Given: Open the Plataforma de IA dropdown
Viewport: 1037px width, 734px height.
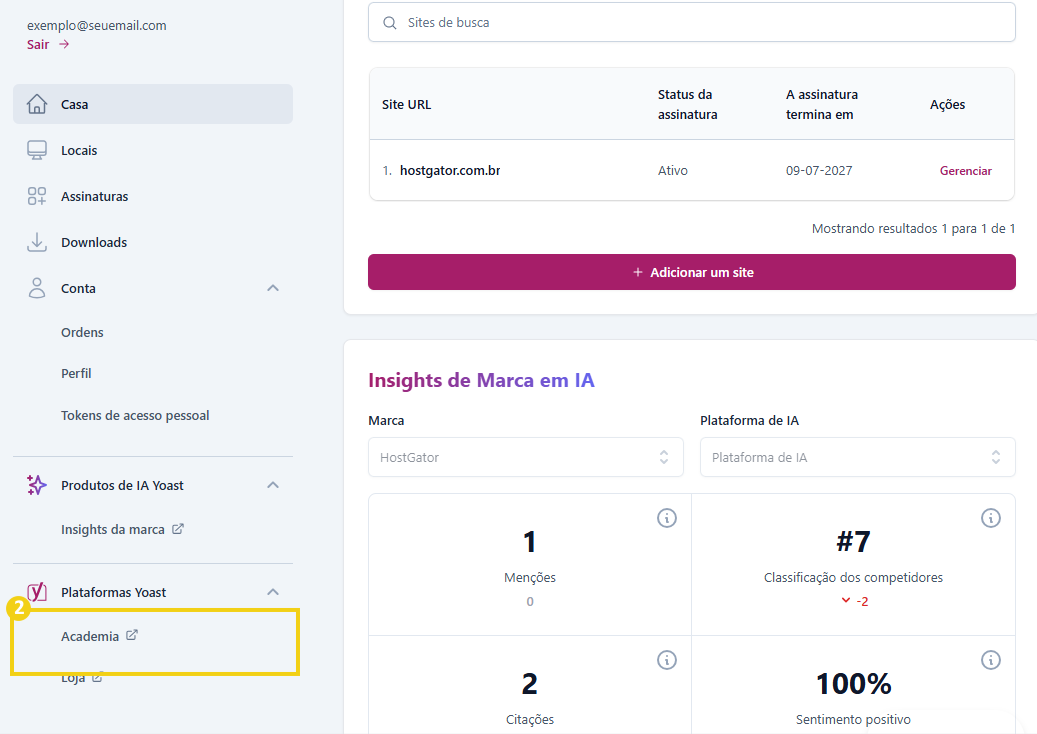Looking at the screenshot, I should point(858,457).
